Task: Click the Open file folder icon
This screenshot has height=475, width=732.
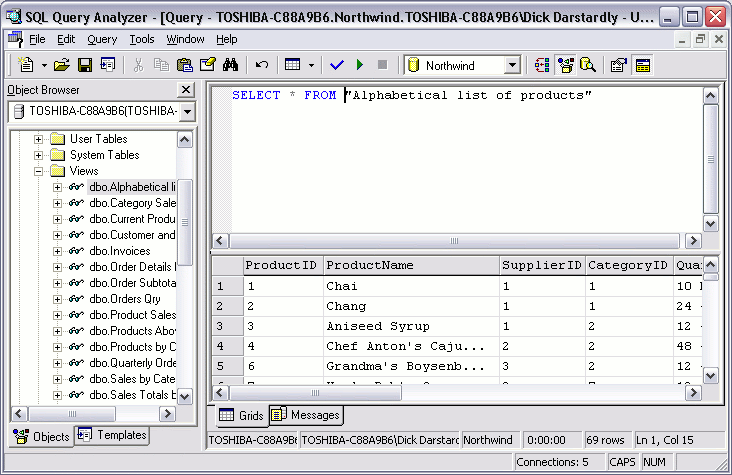Action: click(x=62, y=65)
